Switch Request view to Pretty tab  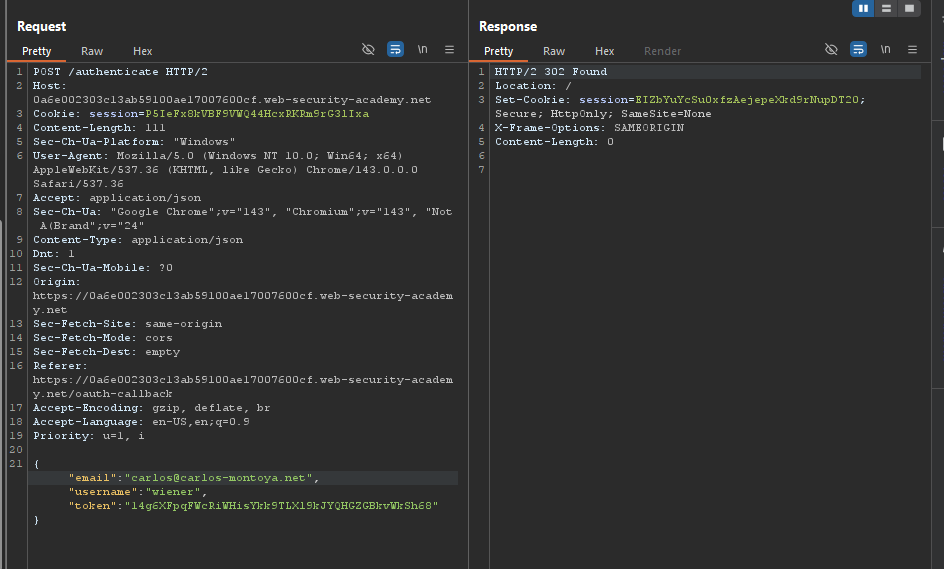pos(36,51)
